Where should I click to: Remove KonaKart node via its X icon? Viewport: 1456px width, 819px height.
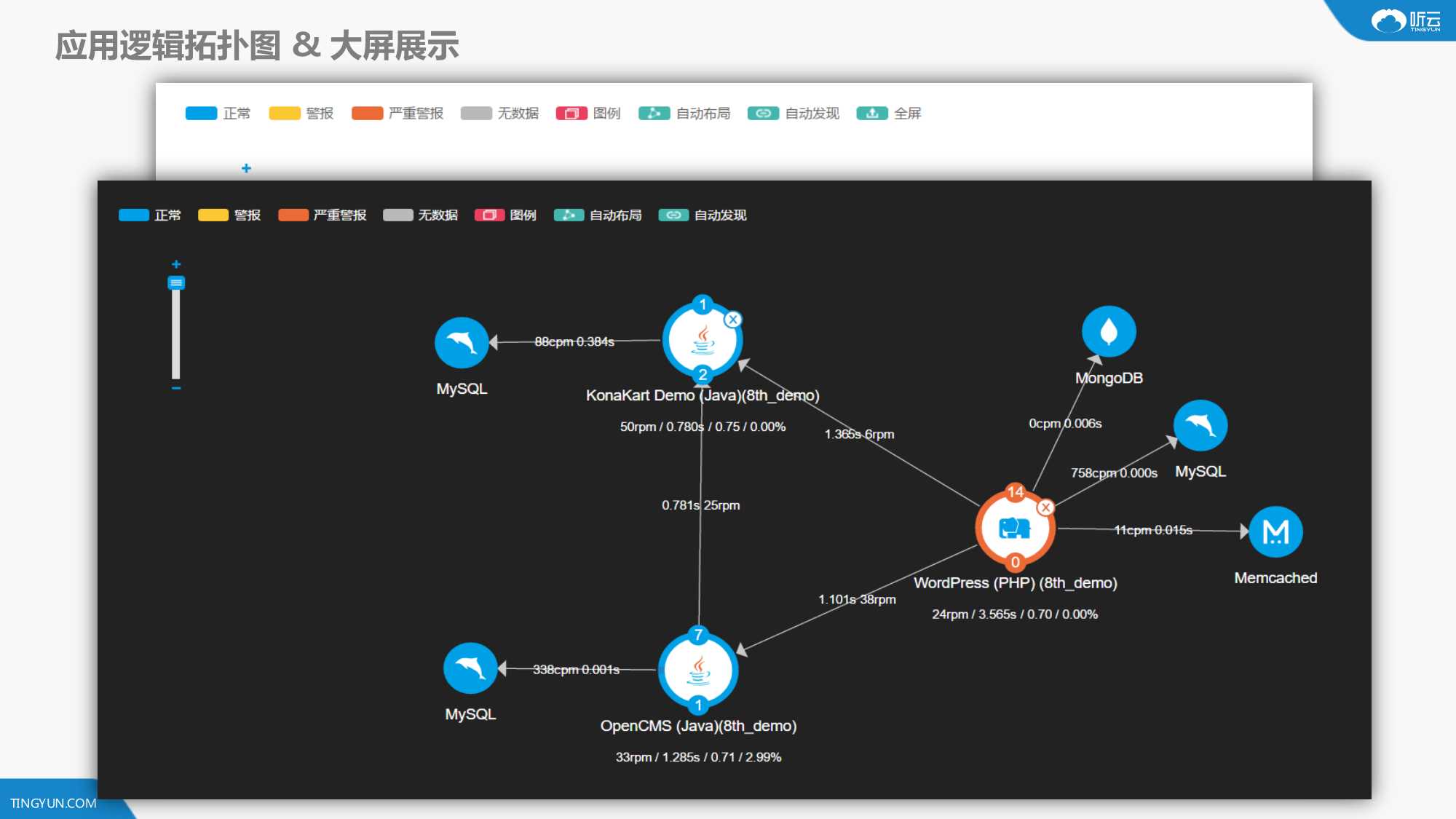(733, 320)
